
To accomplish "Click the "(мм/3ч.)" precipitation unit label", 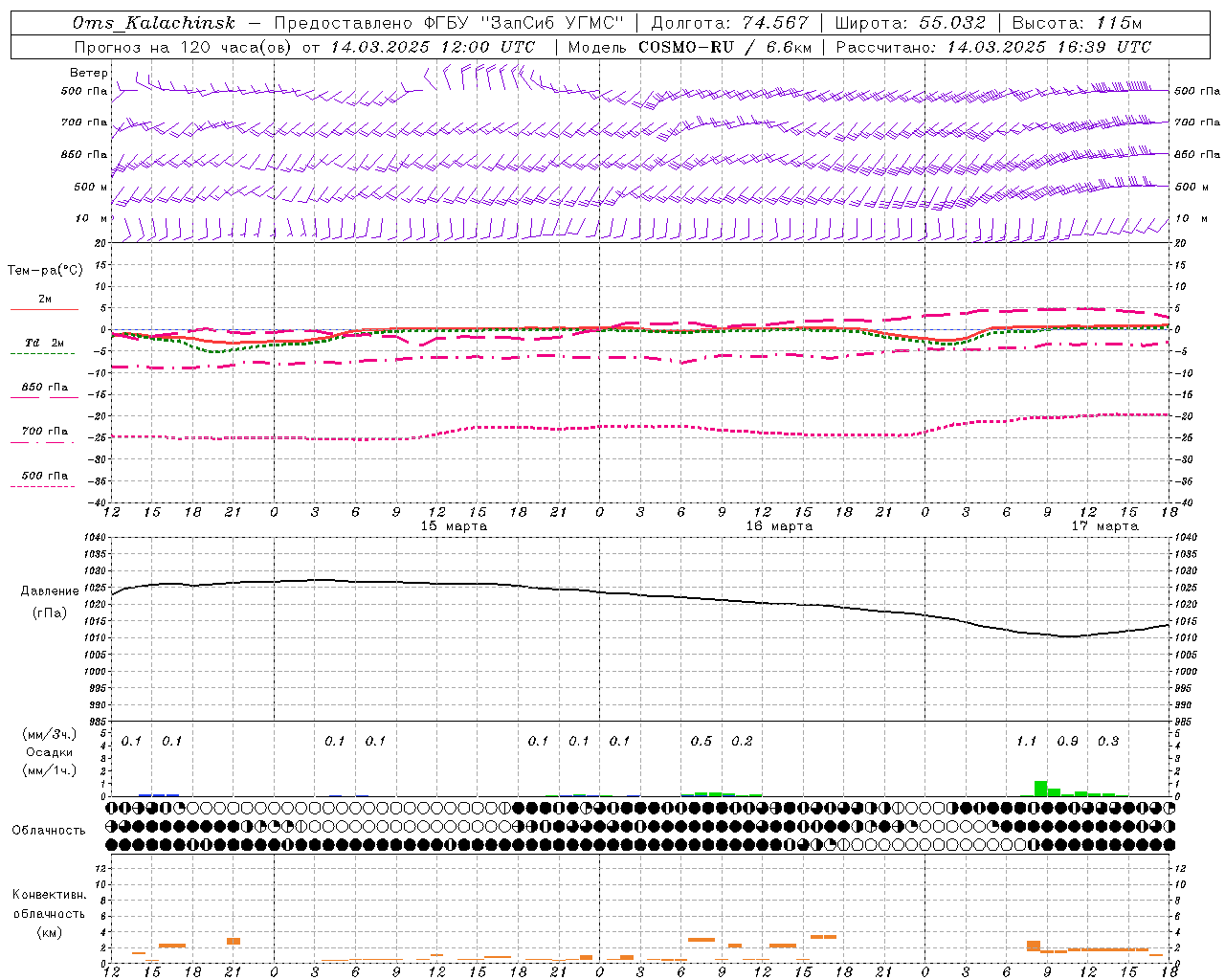I will [x=50, y=734].
